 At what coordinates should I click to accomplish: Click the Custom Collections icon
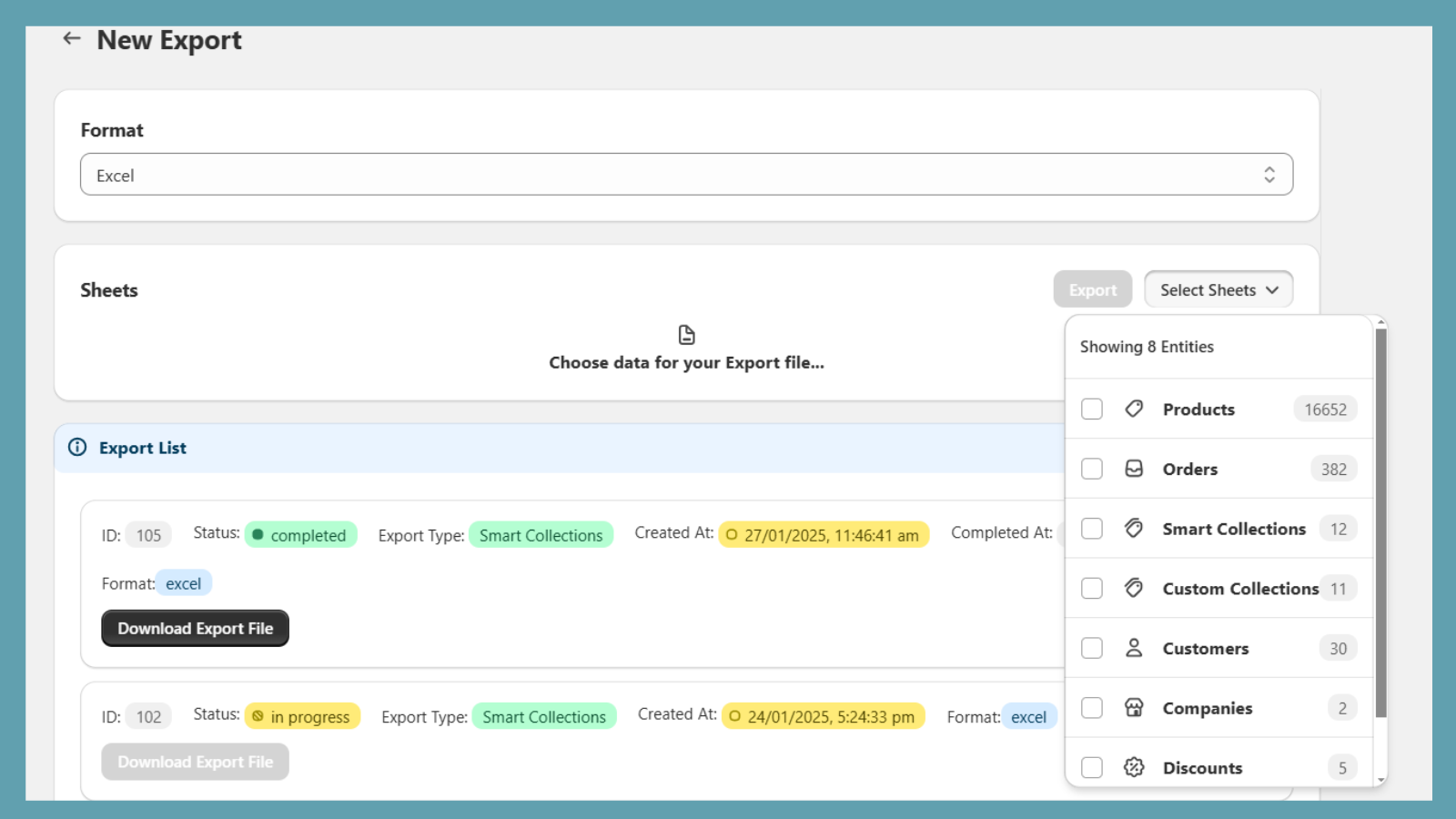(x=1134, y=588)
